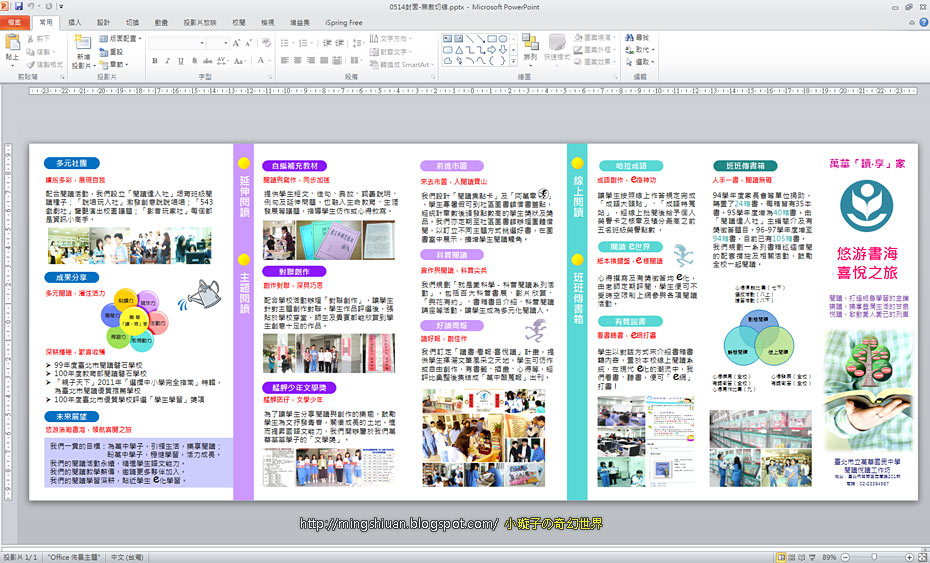930x563 pixels.
Task: Click the Strikethrough abc icon
Action: [x=208, y=61]
